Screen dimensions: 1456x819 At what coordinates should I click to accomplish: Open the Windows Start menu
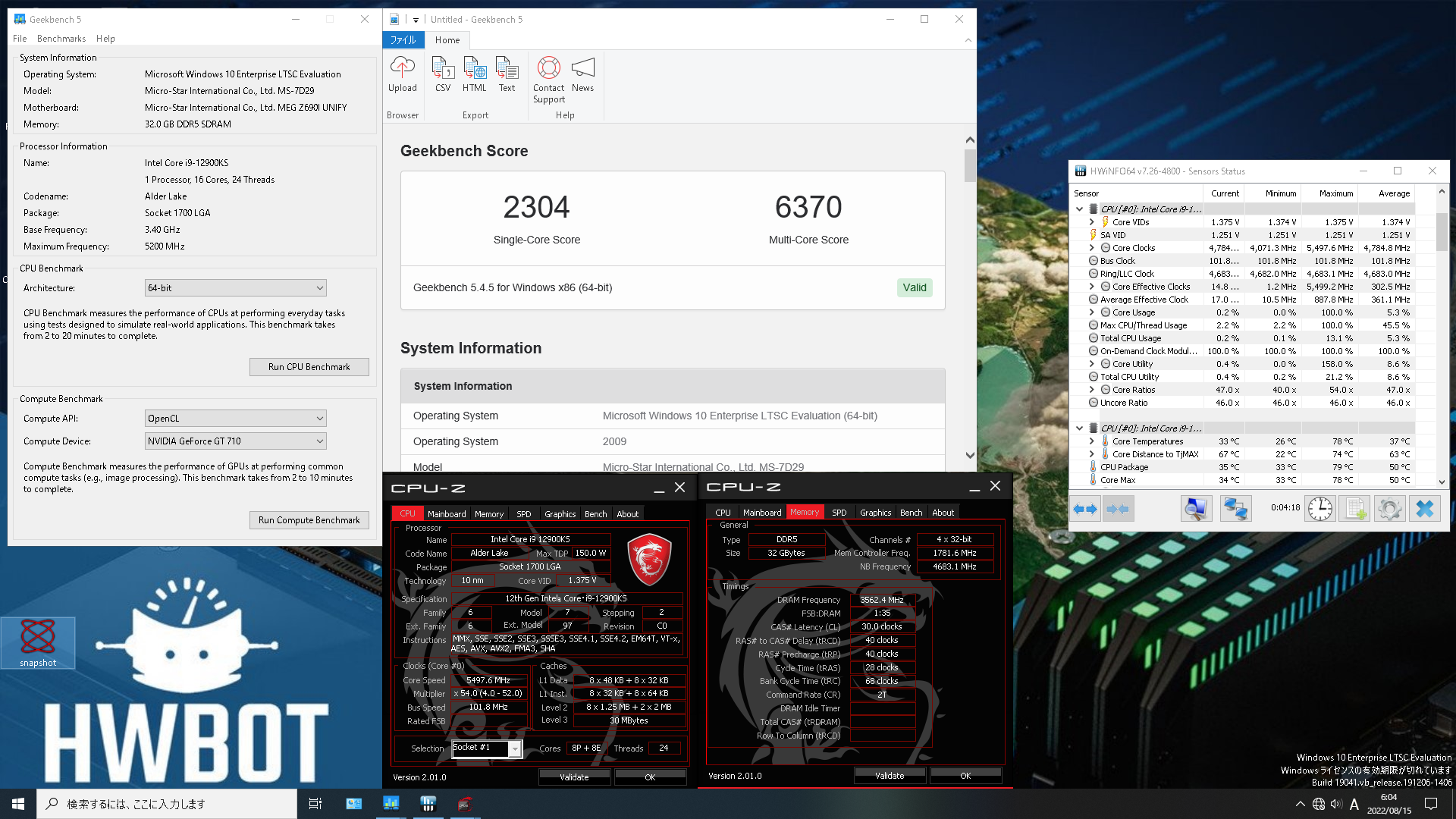[18, 804]
